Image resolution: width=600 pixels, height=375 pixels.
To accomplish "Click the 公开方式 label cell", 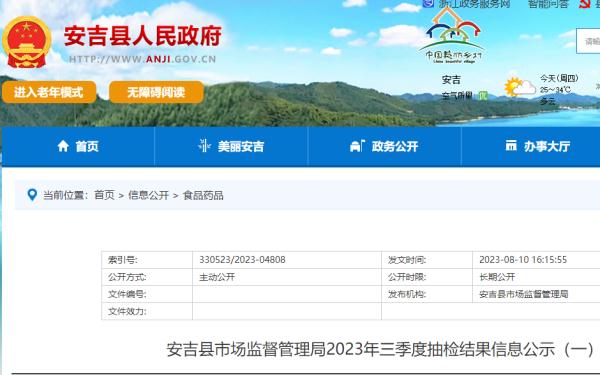I will coord(147,277).
